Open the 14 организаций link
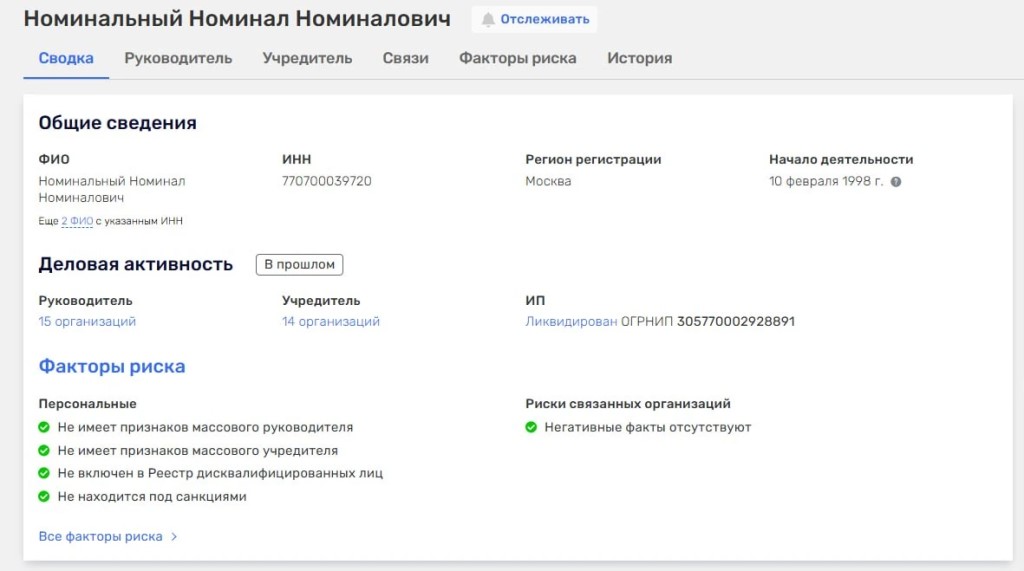The height and width of the screenshot is (571, 1024). point(331,322)
